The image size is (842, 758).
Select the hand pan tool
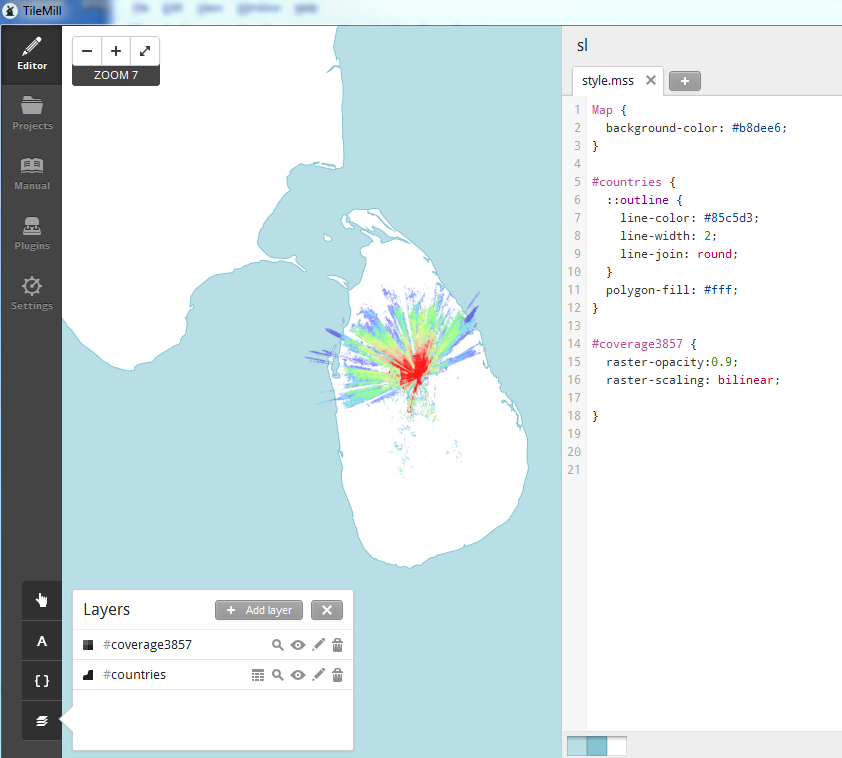coord(41,600)
